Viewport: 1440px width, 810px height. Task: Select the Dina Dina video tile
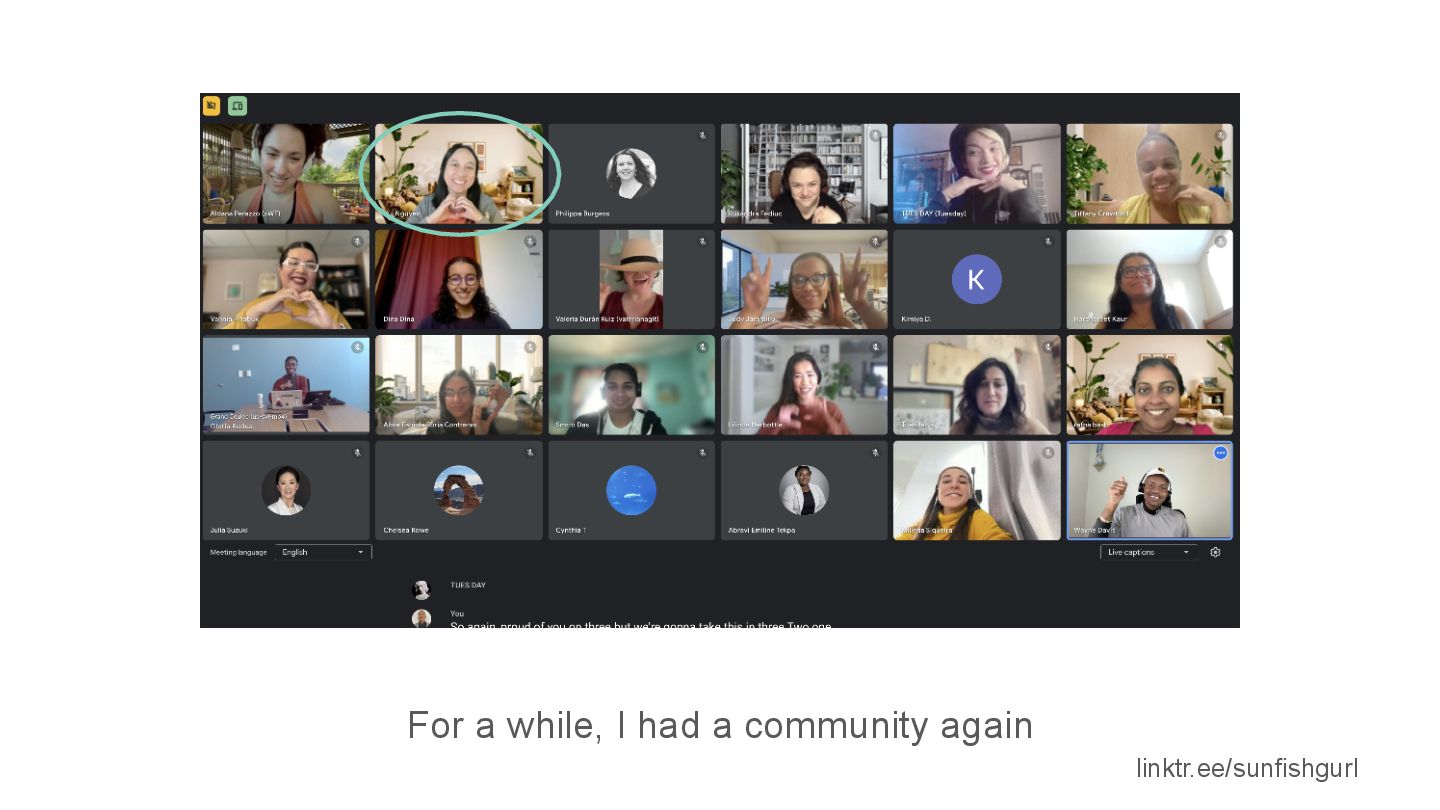[458, 279]
